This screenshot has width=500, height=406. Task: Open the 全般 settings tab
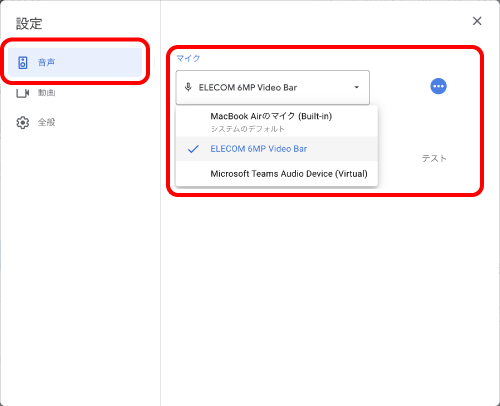(x=75, y=122)
